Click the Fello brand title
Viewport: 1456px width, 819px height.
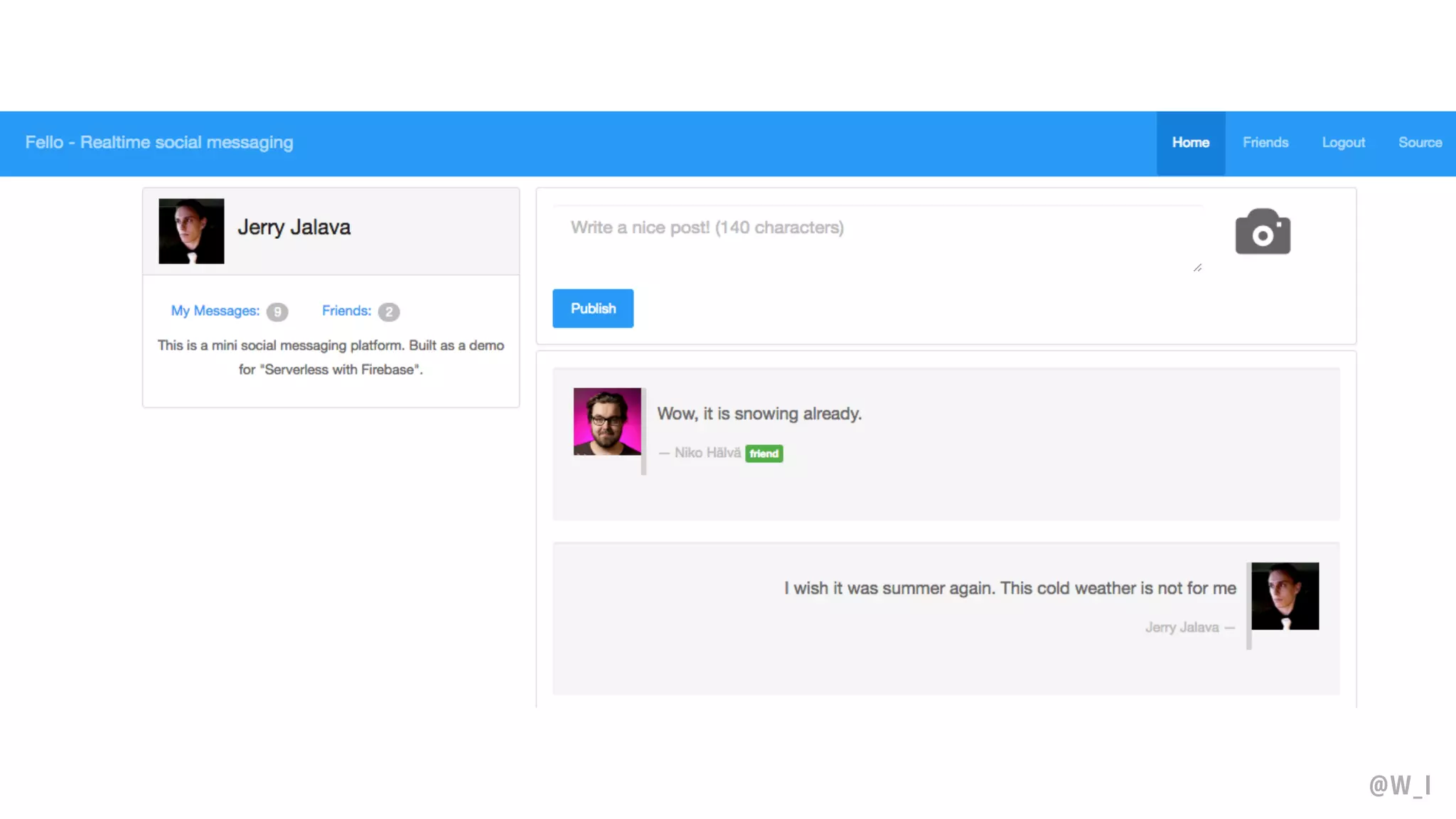click(159, 143)
